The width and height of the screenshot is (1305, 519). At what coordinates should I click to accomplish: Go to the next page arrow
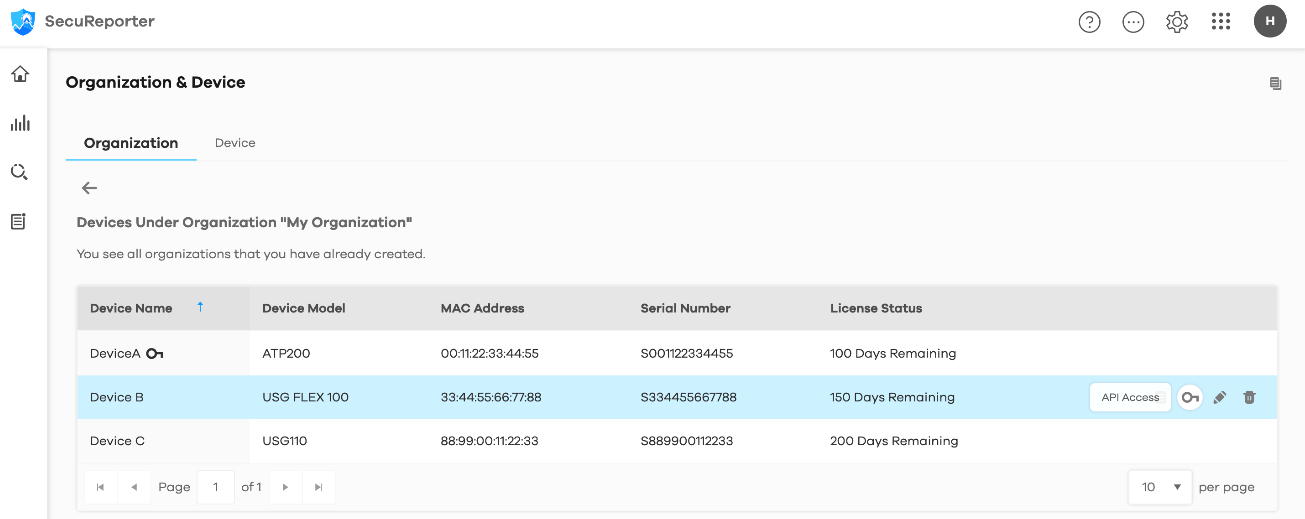coord(285,487)
